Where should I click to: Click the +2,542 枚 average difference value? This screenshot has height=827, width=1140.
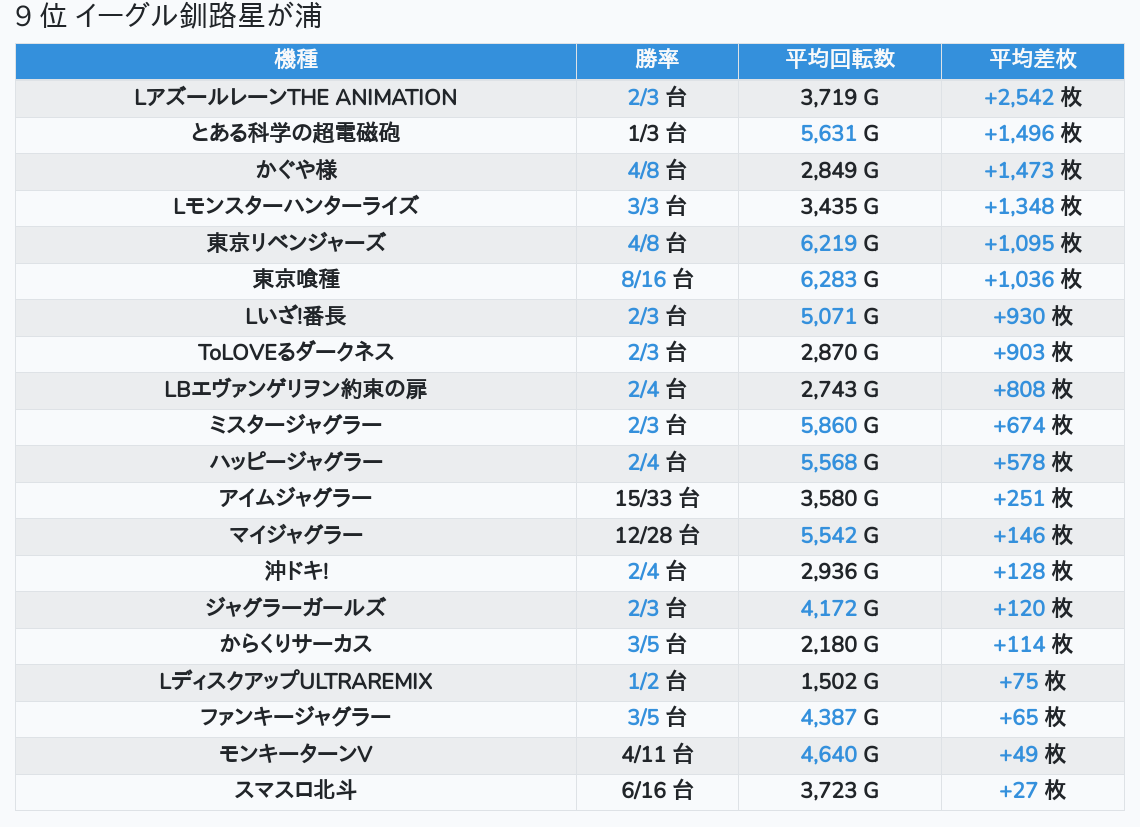coord(1032,98)
